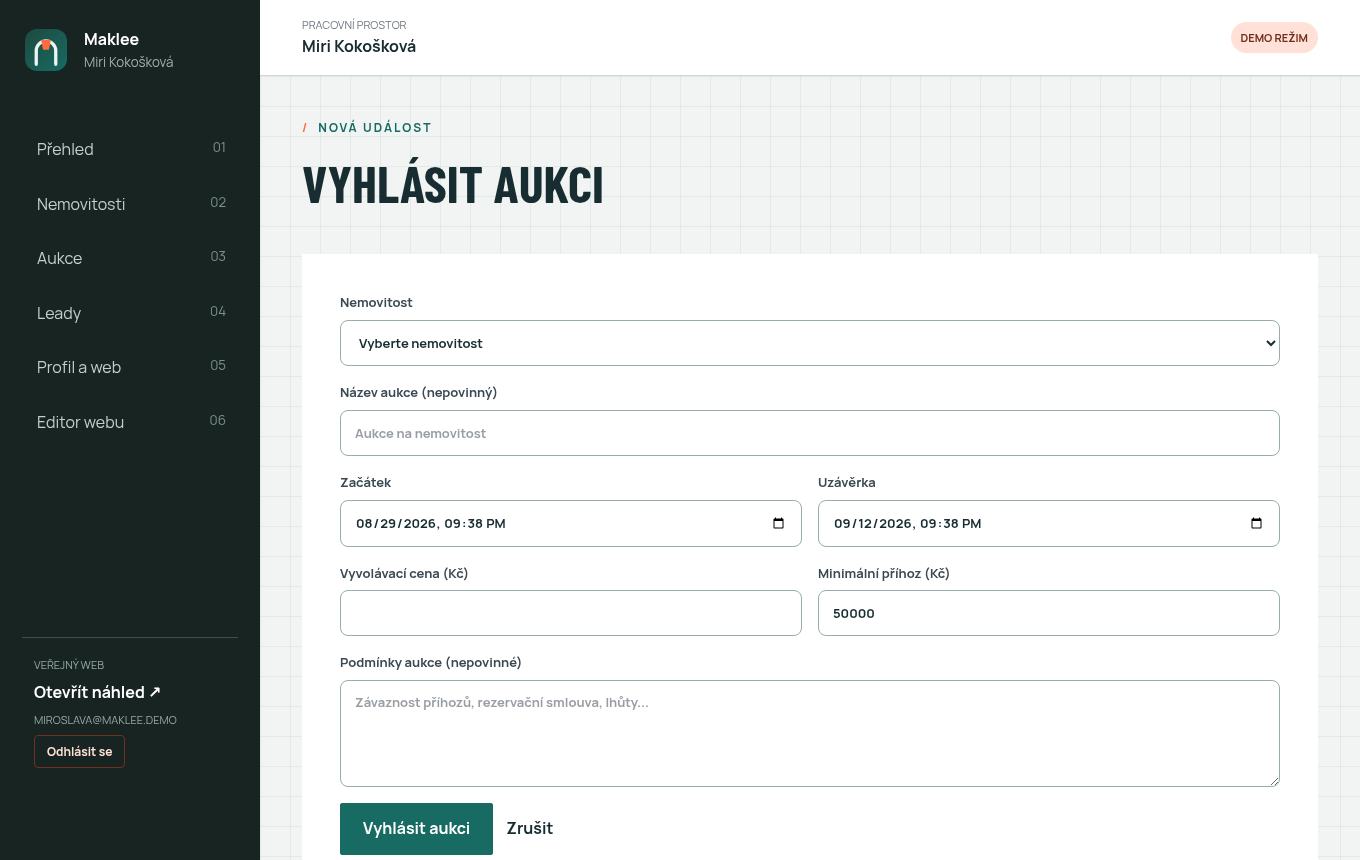
Task: Click the DEMO REŽIM badge
Action: 1274,38
